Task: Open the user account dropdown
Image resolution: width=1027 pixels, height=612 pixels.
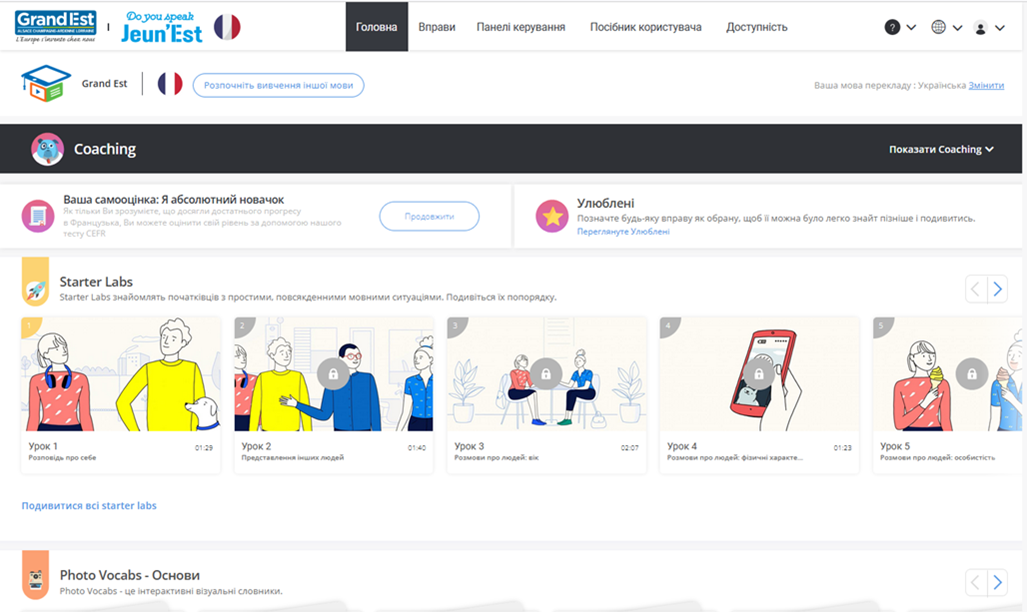Action: coord(988,27)
